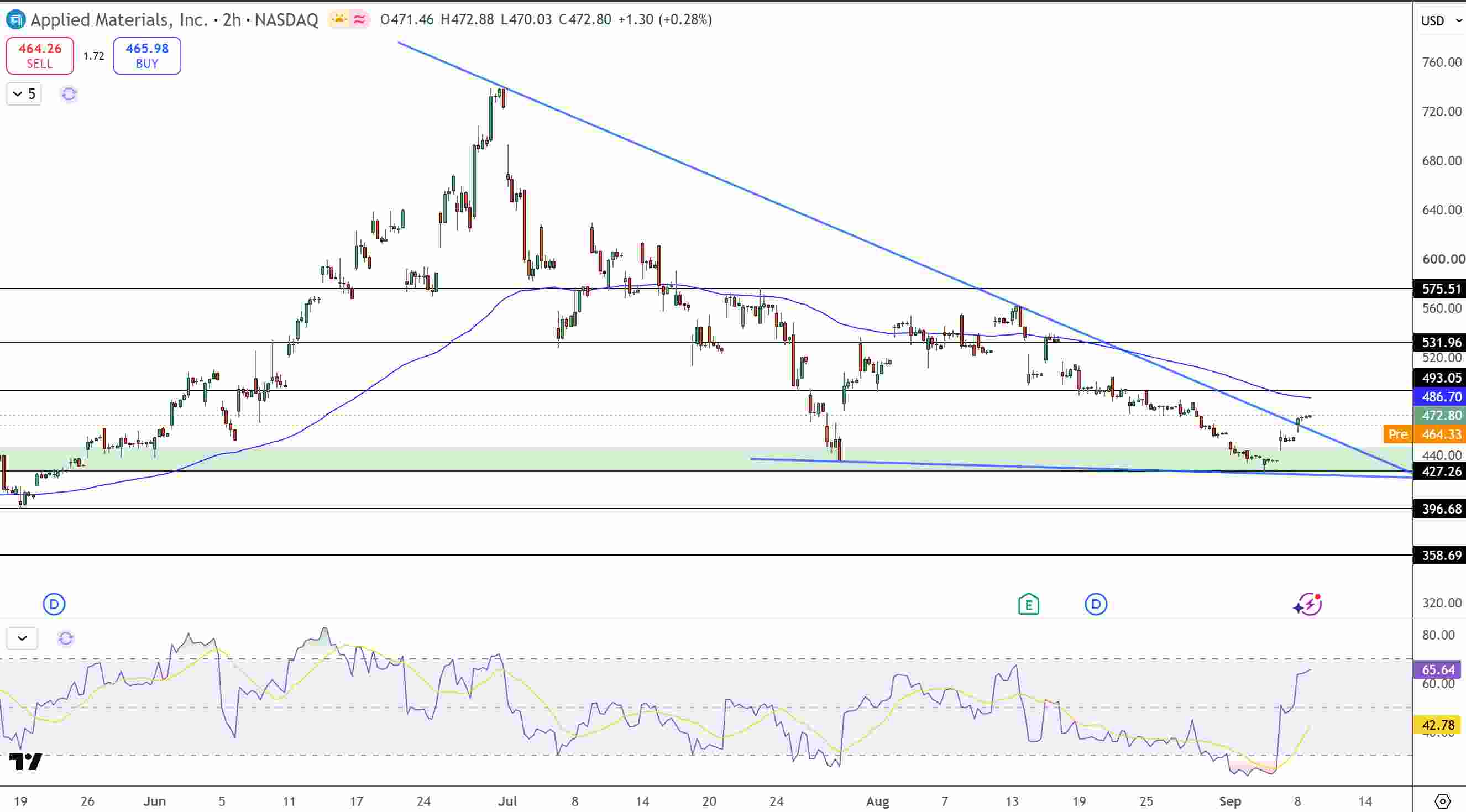The width and height of the screenshot is (1466, 812).
Task: Select the 427.26 support level label
Action: 1440,471
